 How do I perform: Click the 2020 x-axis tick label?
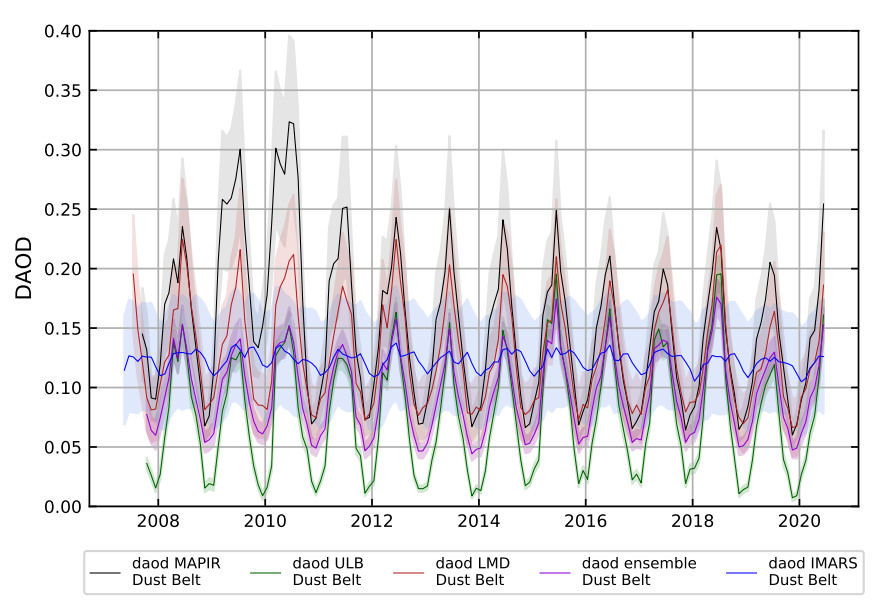800,522
